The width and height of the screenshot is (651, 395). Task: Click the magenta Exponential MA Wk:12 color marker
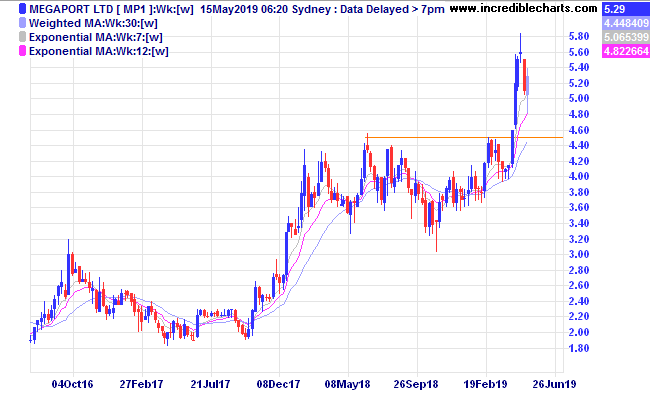click(22, 51)
